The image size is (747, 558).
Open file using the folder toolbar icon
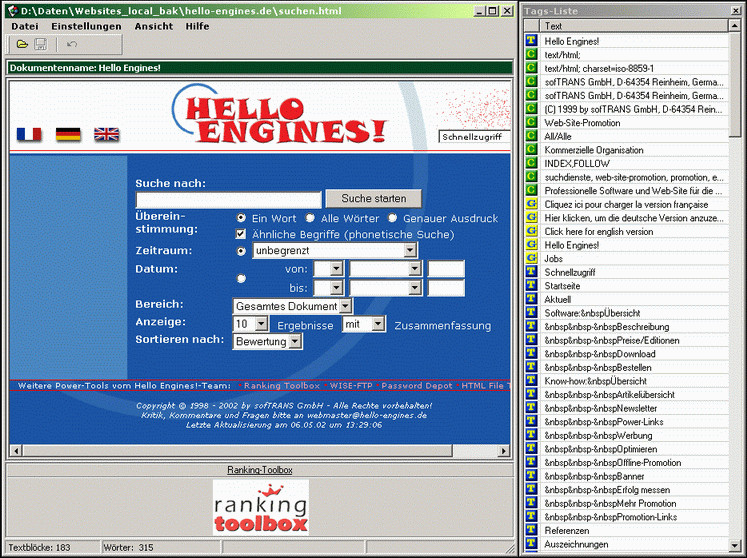pyautogui.click(x=22, y=44)
